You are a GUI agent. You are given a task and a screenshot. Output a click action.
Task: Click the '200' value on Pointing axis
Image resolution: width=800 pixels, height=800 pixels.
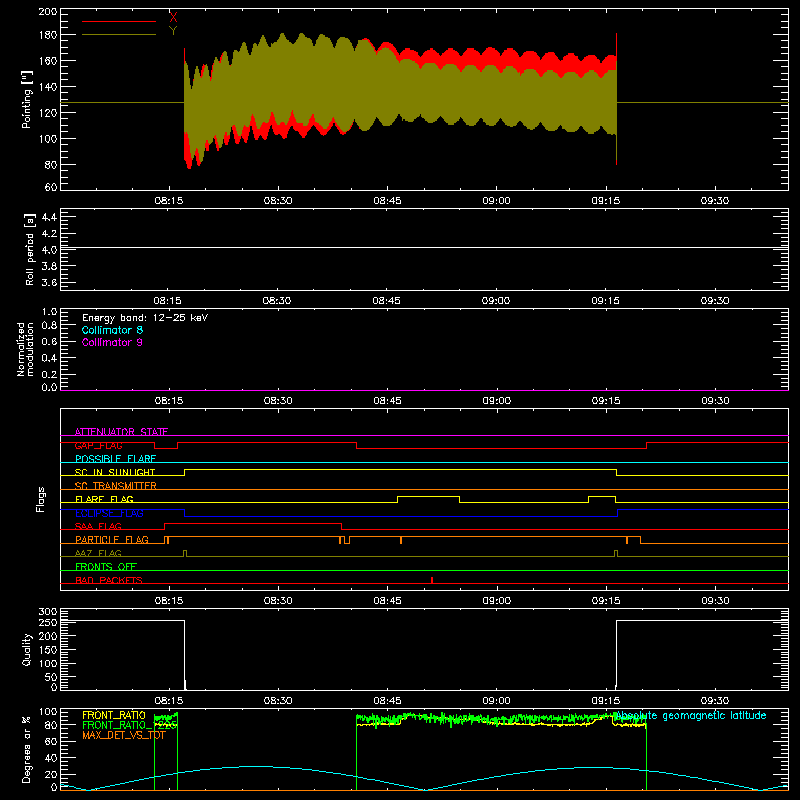[x=48, y=12]
